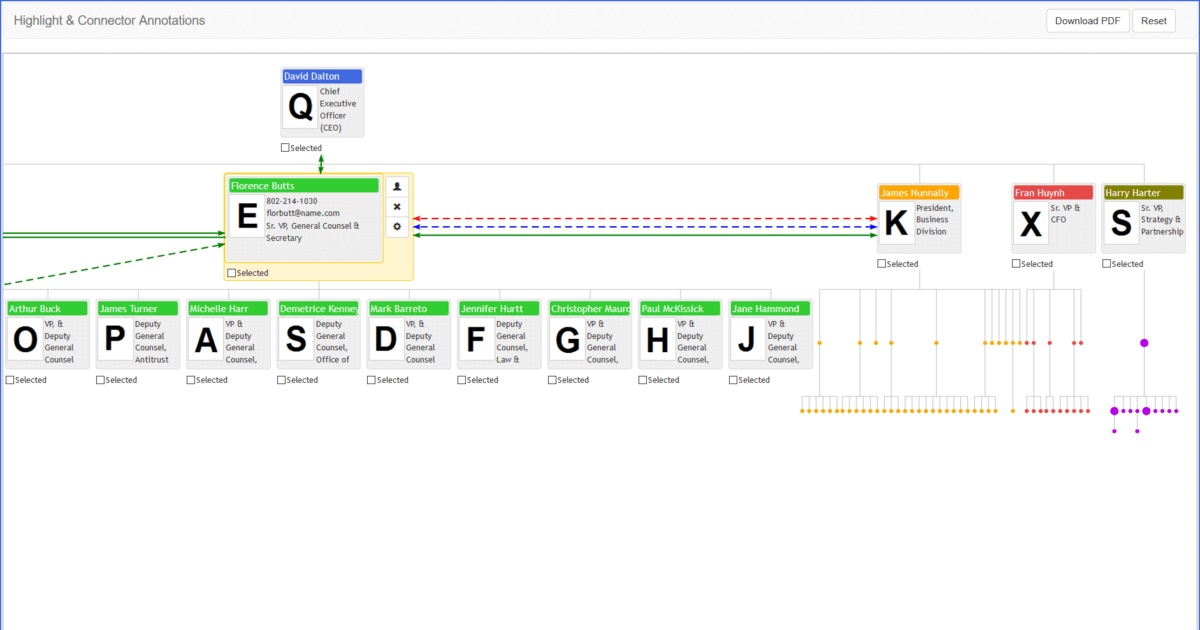Click the X remove icon beside Florence Butts
Screen dimensions: 1200x630
point(397,207)
